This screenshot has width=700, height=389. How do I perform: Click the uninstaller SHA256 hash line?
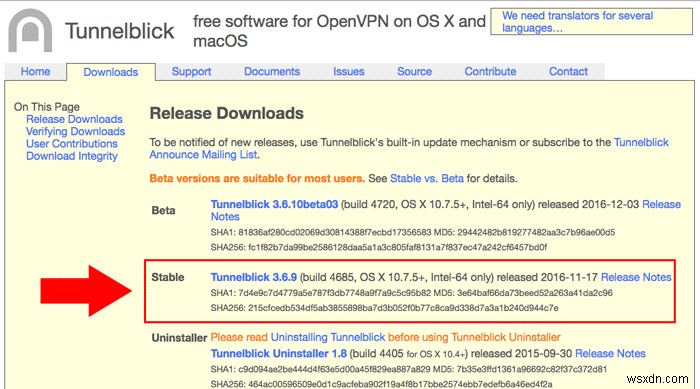click(381, 384)
